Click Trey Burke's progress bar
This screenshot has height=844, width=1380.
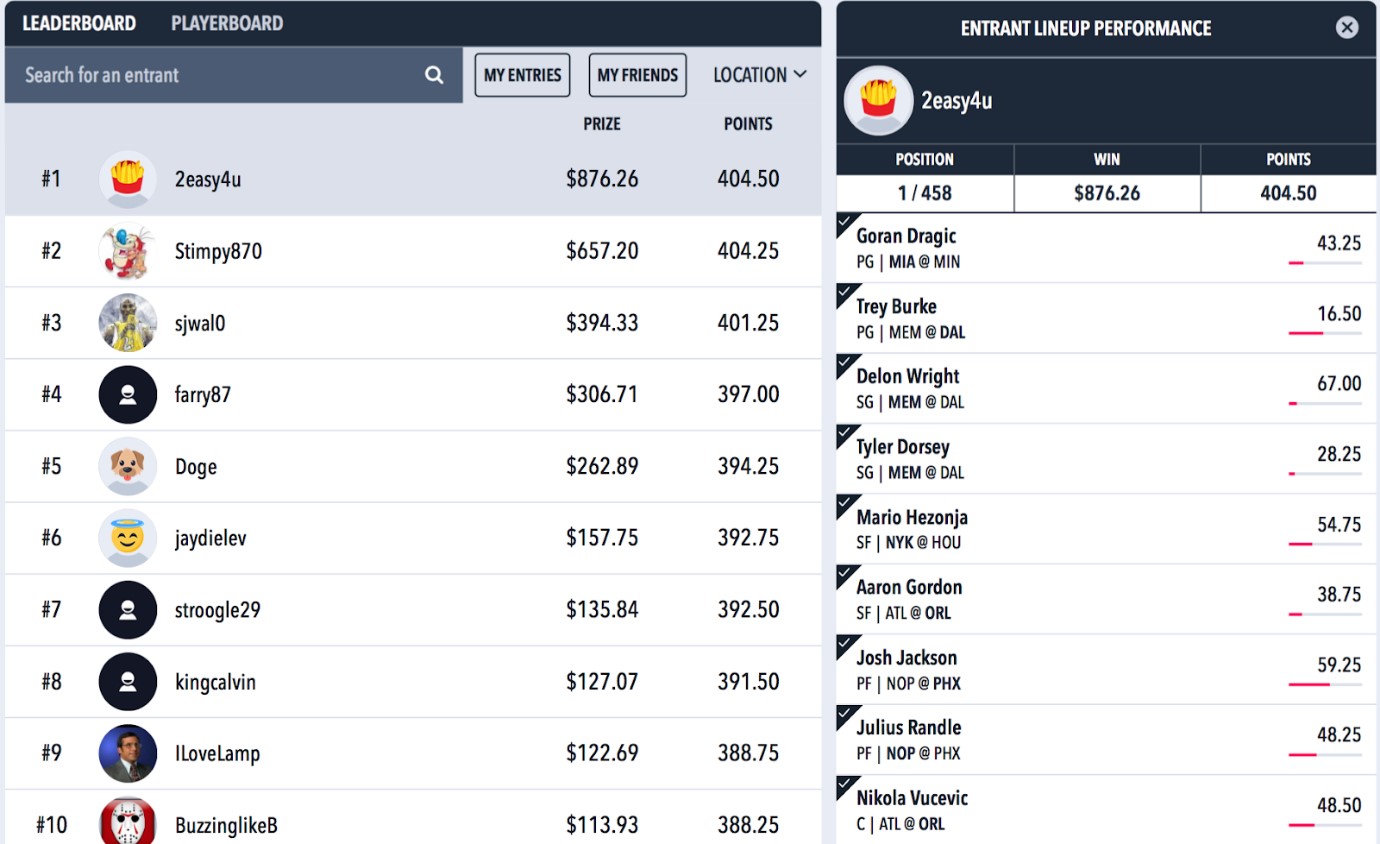point(1325,333)
